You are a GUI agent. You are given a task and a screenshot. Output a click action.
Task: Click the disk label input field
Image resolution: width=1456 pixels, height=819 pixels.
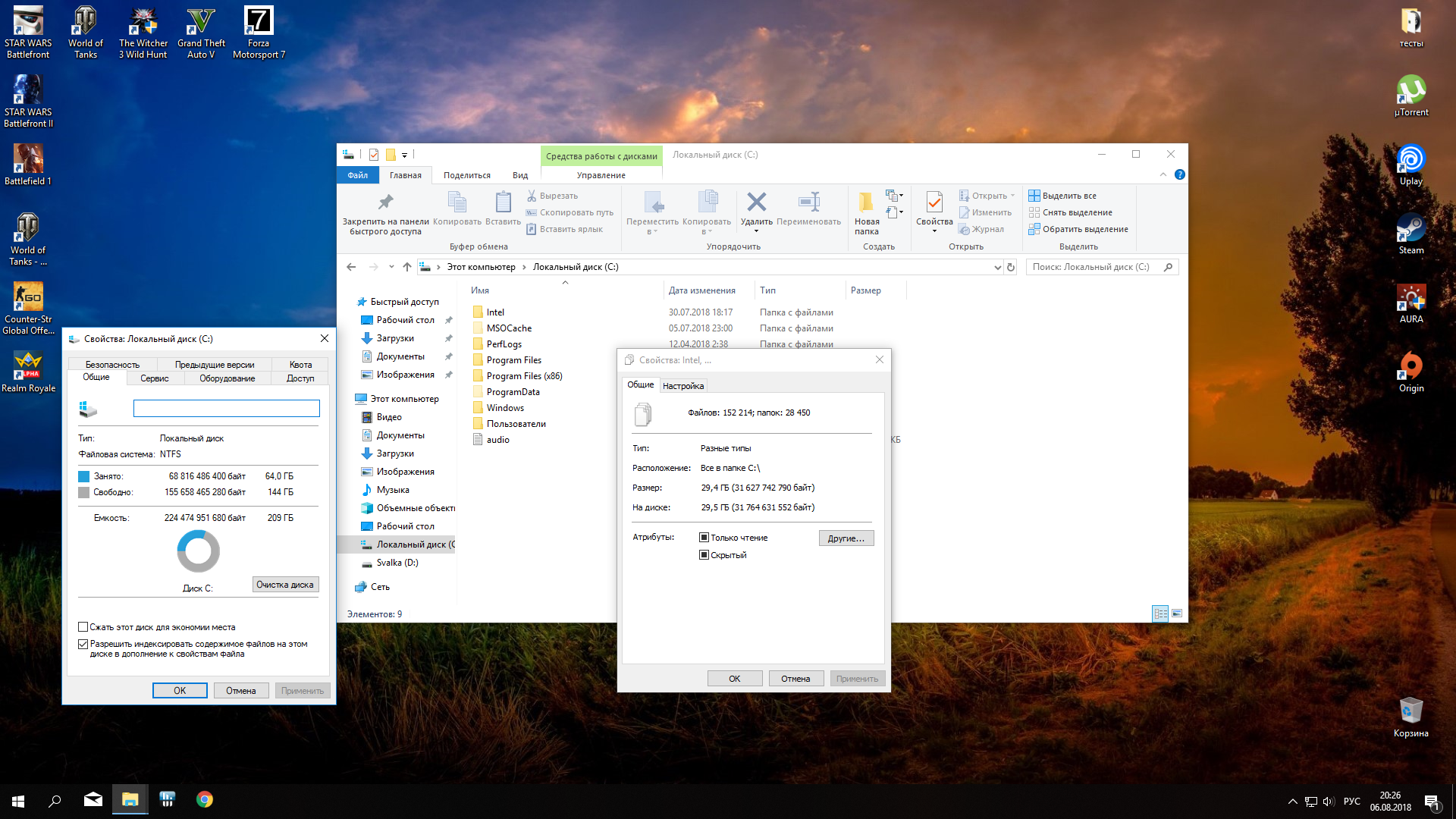pyautogui.click(x=226, y=409)
